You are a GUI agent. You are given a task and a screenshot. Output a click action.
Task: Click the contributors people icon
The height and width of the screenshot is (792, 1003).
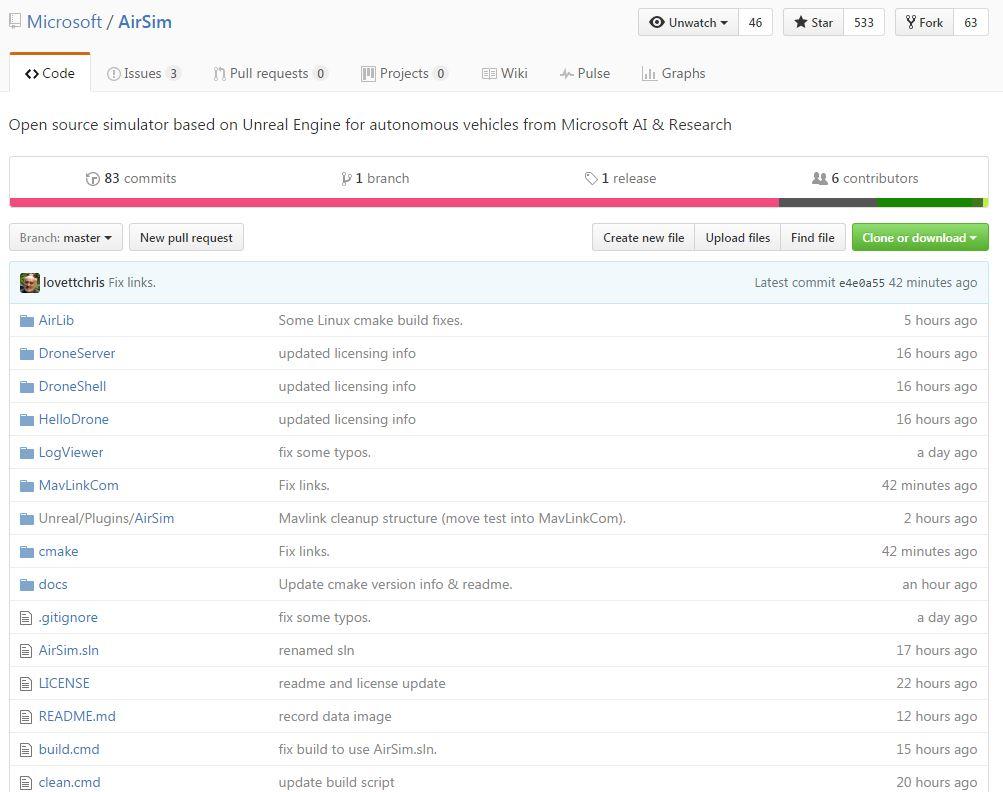point(820,179)
